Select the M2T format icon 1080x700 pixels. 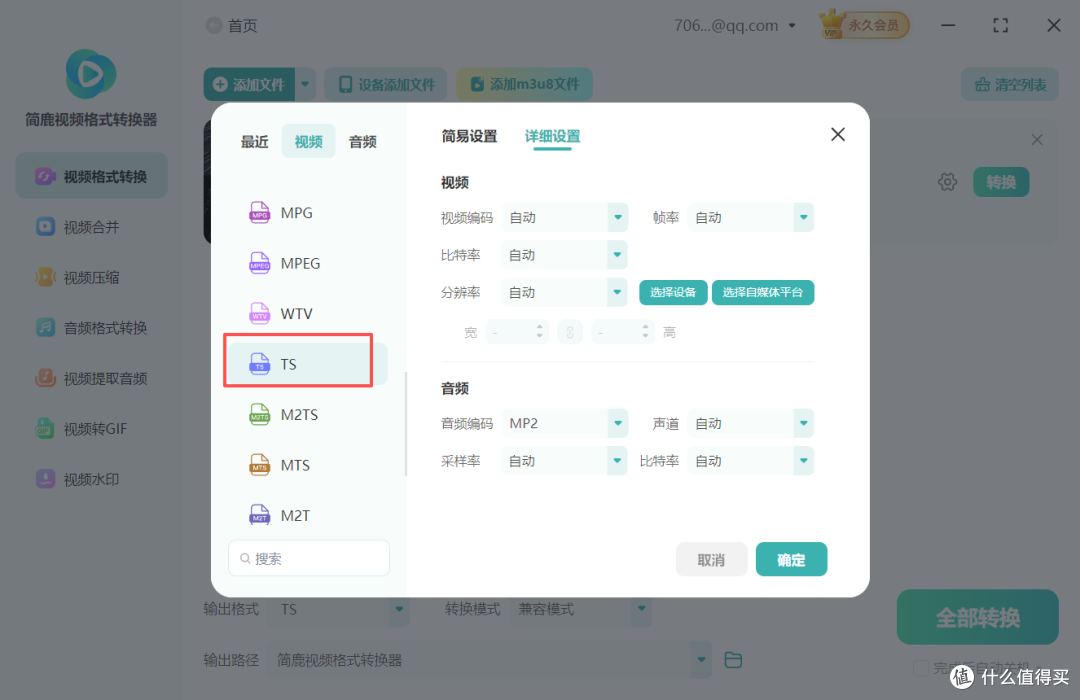pos(259,515)
